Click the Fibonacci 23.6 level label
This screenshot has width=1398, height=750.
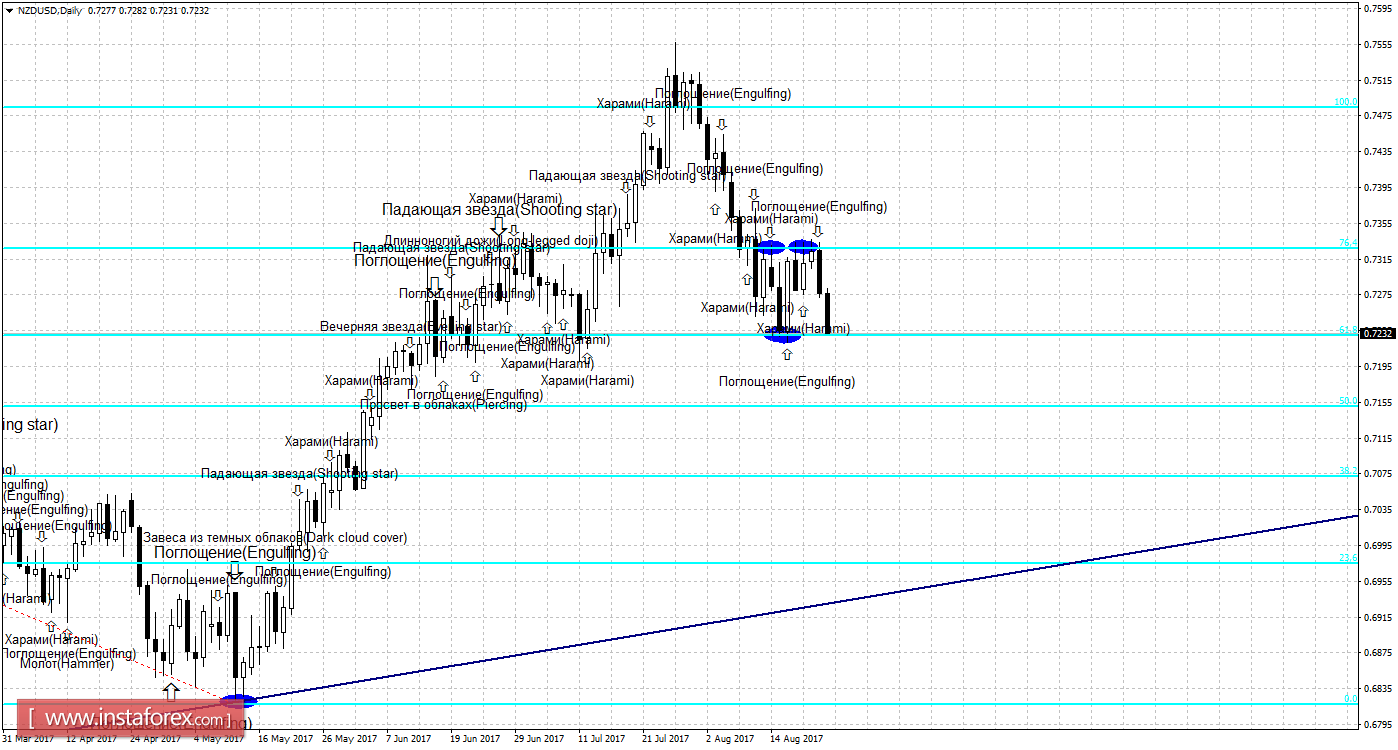(1347, 558)
